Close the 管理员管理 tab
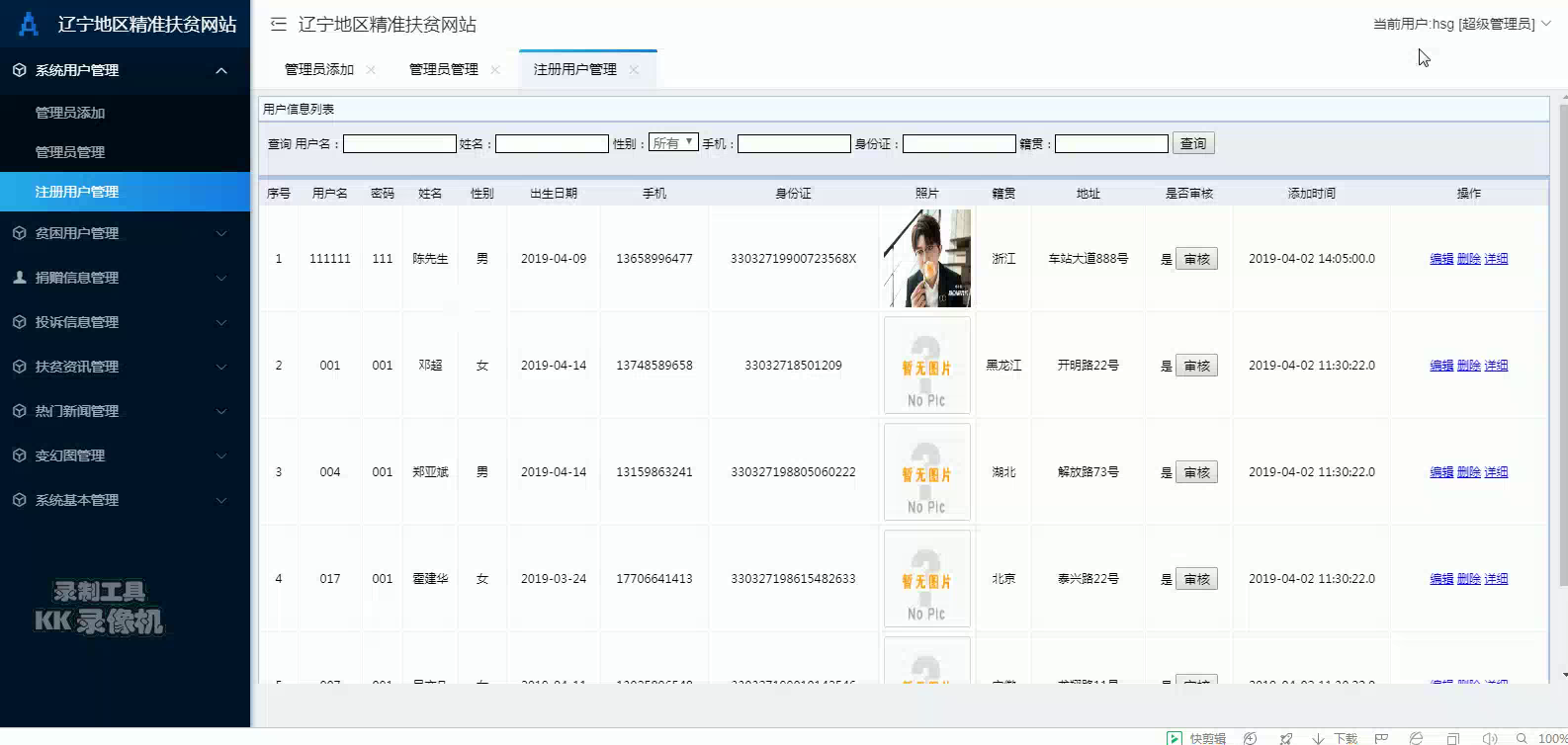Screen dimensions: 1568x745 pyautogui.click(x=495, y=69)
